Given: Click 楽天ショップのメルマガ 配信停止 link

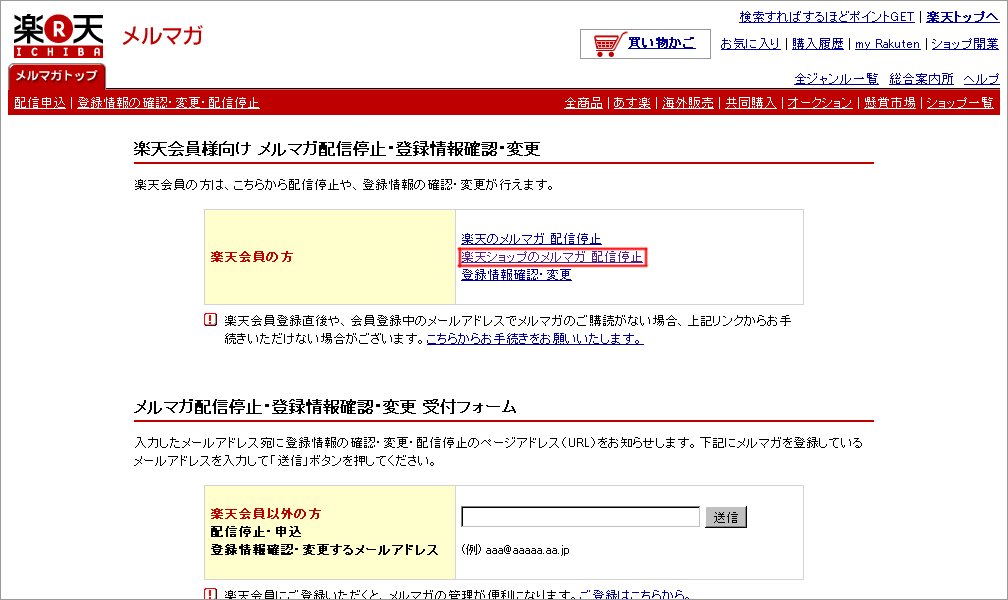Looking at the screenshot, I should pos(552,257).
